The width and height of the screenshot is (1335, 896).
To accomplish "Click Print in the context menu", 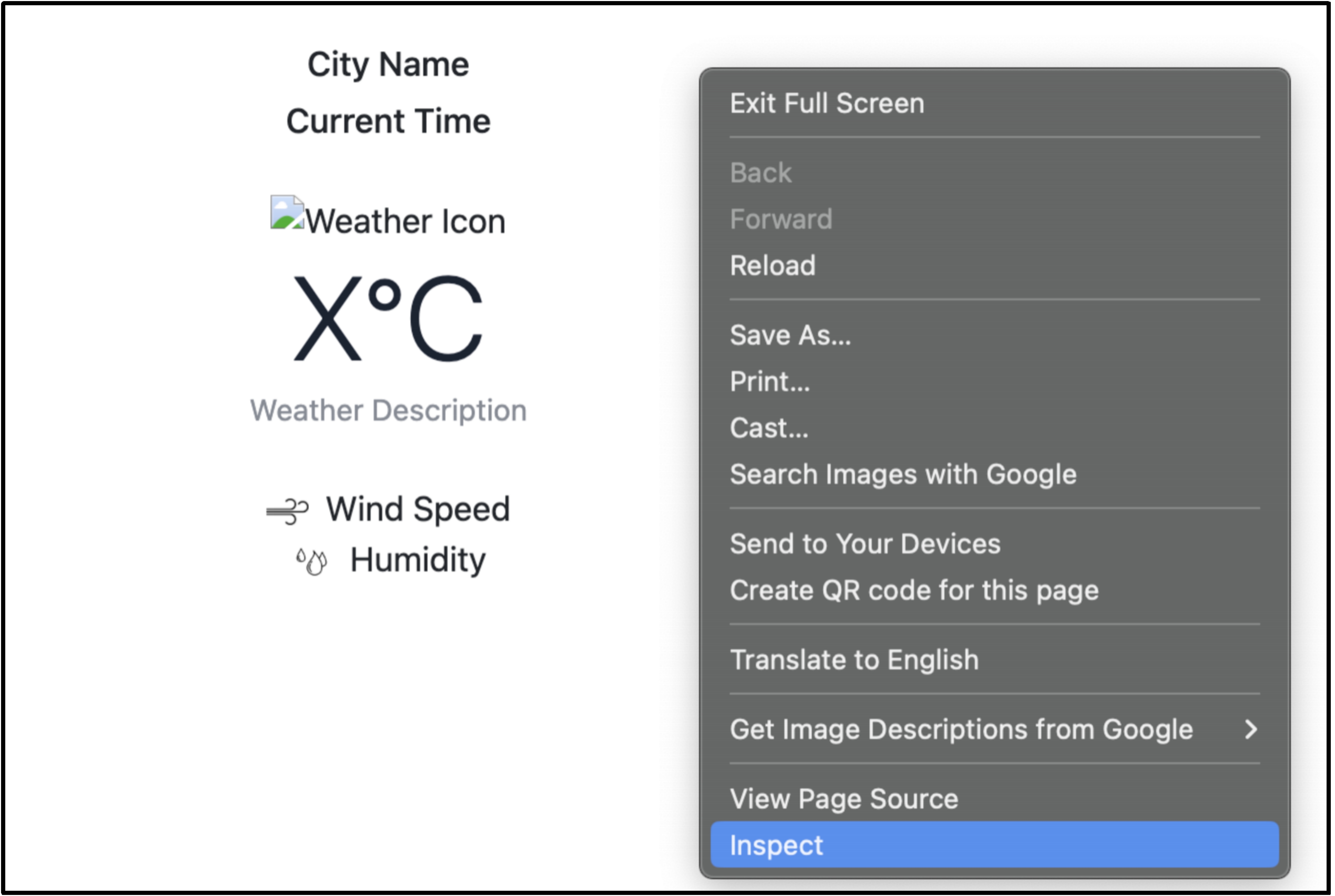I will 769,381.
